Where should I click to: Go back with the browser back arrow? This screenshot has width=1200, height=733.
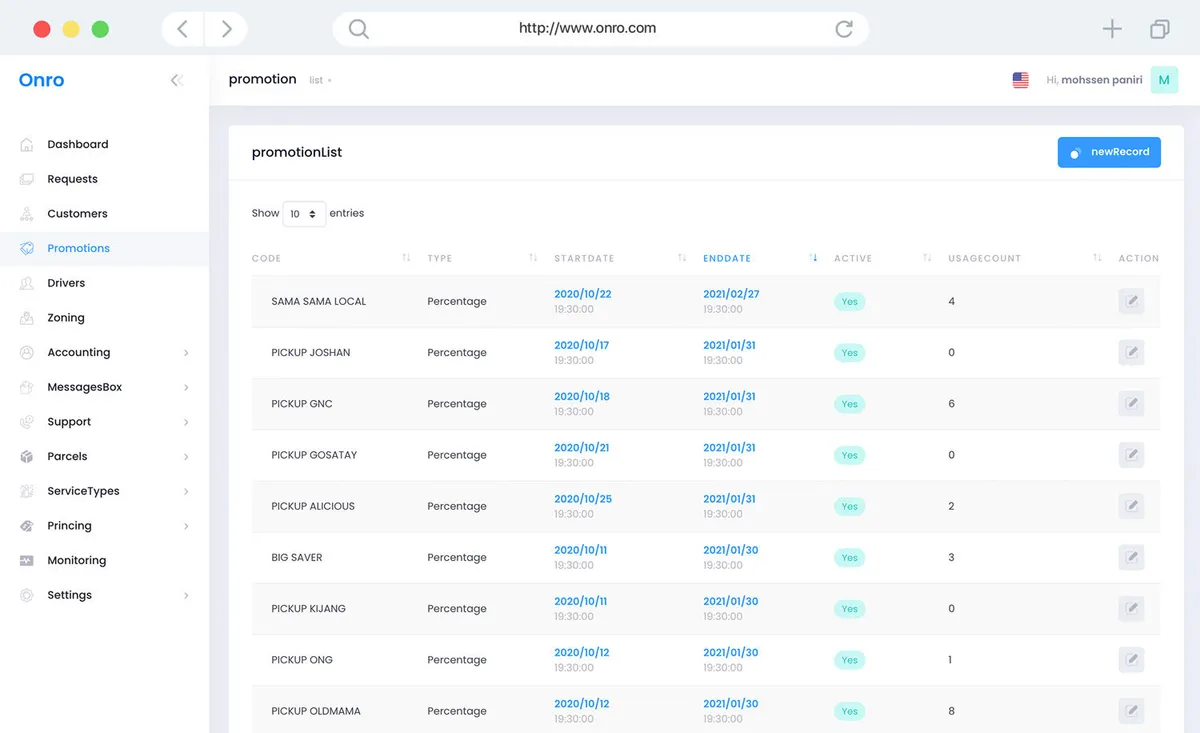pyautogui.click(x=182, y=29)
